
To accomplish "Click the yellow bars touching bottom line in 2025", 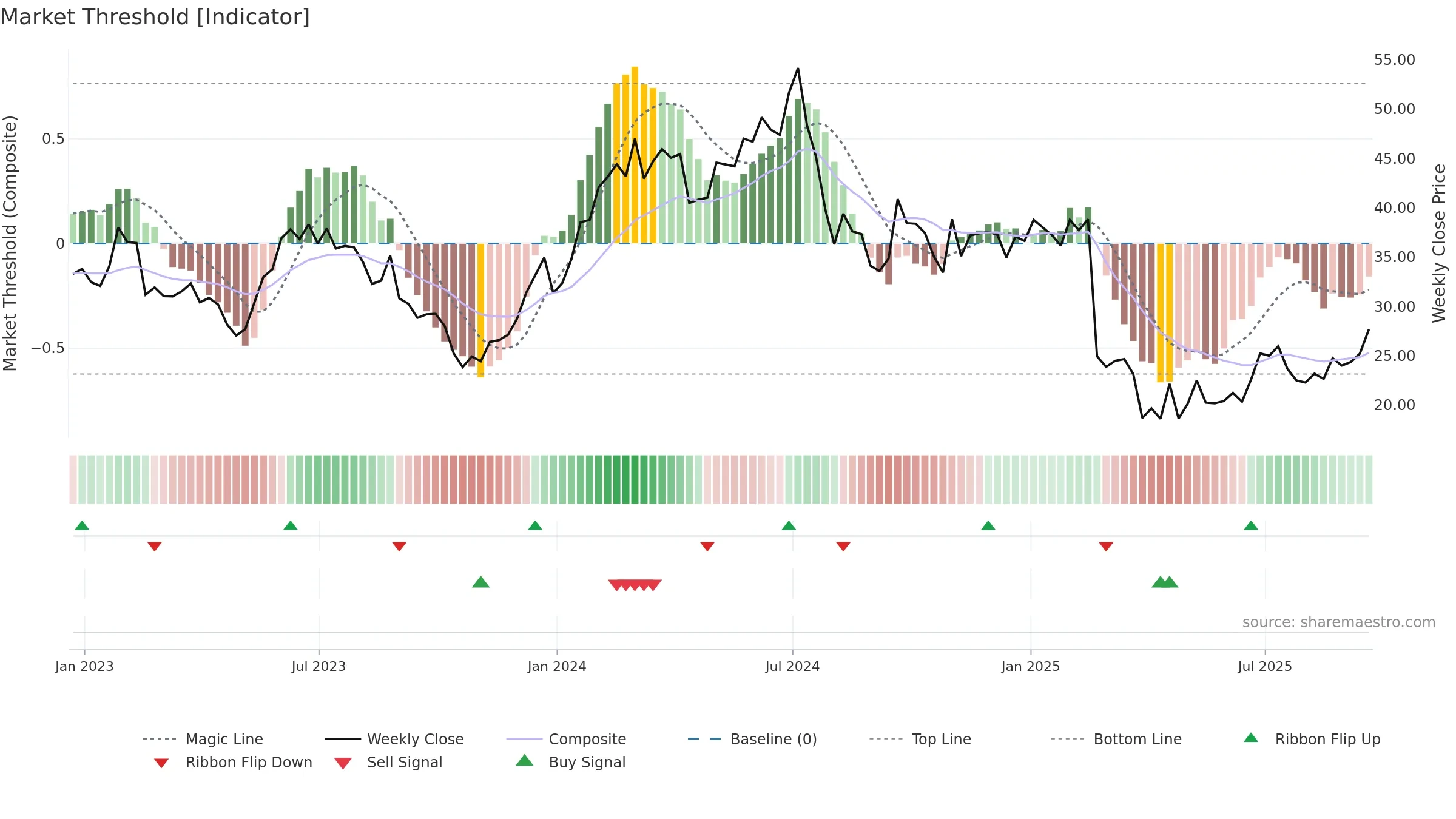I will [x=1165, y=312].
